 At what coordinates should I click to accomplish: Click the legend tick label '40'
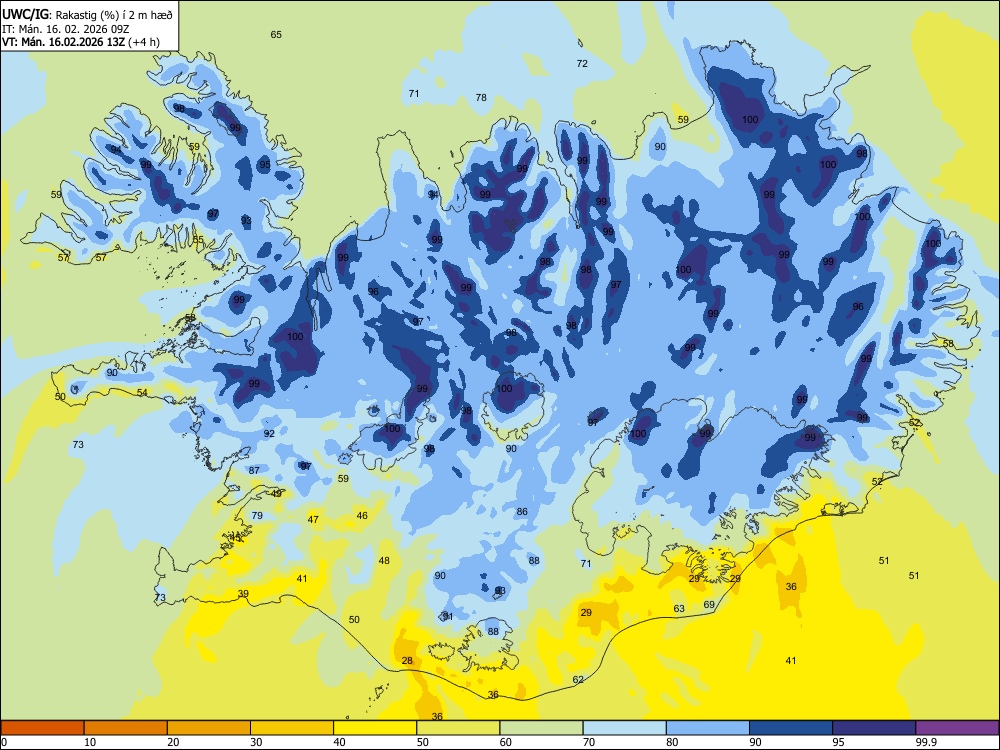[x=340, y=742]
